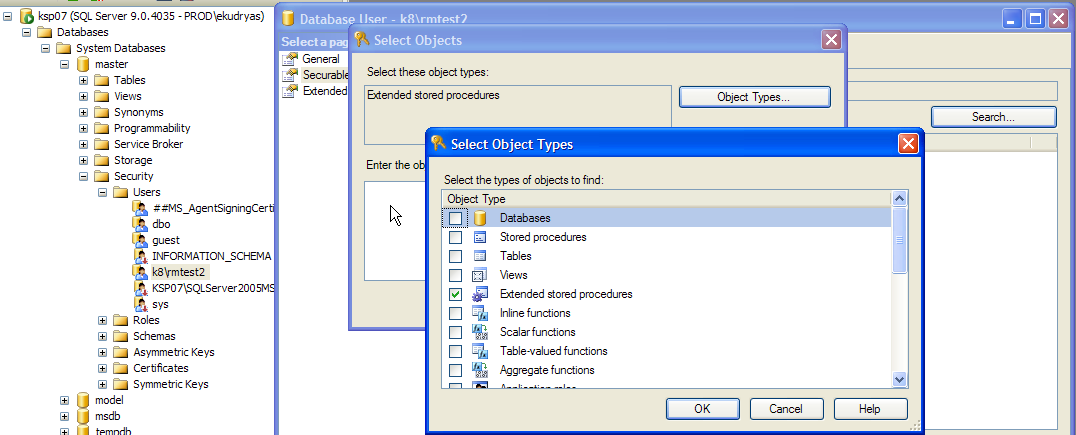This screenshot has height=435, width=1076.
Task: Click the ksp07 server icon
Action: (27, 16)
